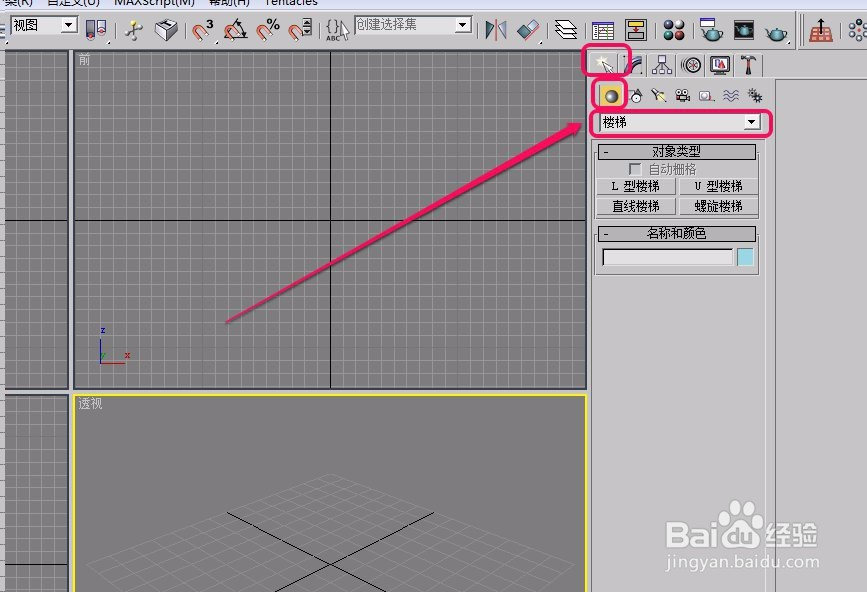Image resolution: width=867 pixels, height=592 pixels.
Task: Toggle the 3D Snaps magnet icon
Action: (x=202, y=30)
